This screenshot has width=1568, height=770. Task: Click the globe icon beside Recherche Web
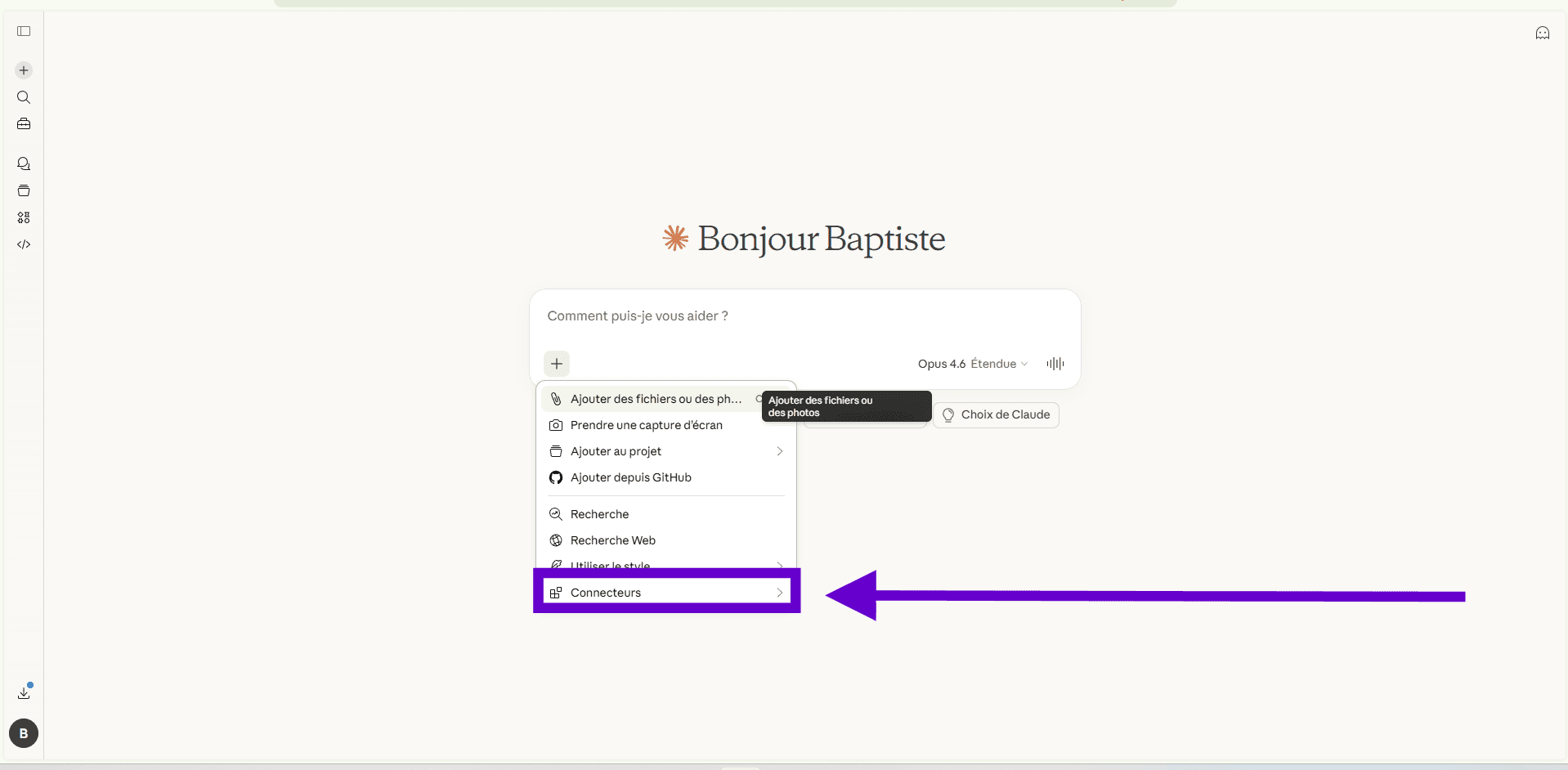pos(556,540)
